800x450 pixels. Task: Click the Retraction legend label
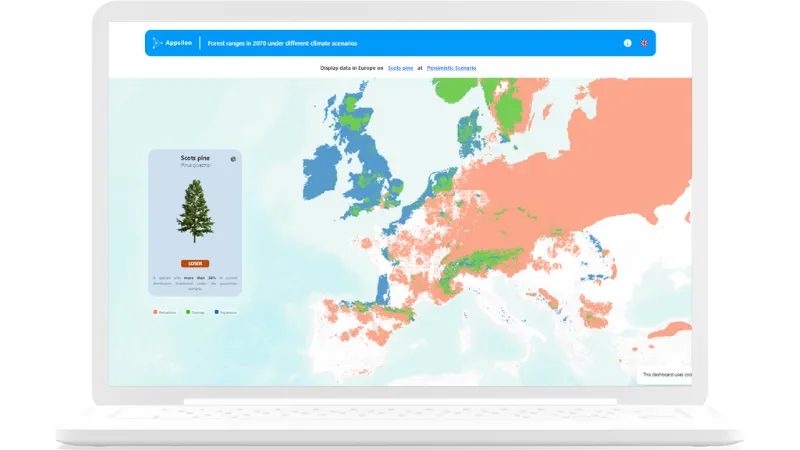167,312
